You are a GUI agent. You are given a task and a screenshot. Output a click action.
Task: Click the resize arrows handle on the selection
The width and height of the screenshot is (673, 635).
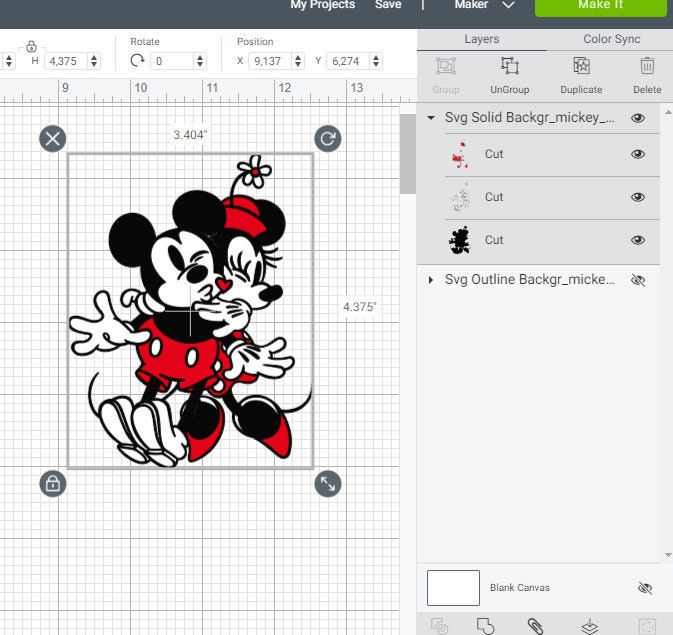[327, 484]
